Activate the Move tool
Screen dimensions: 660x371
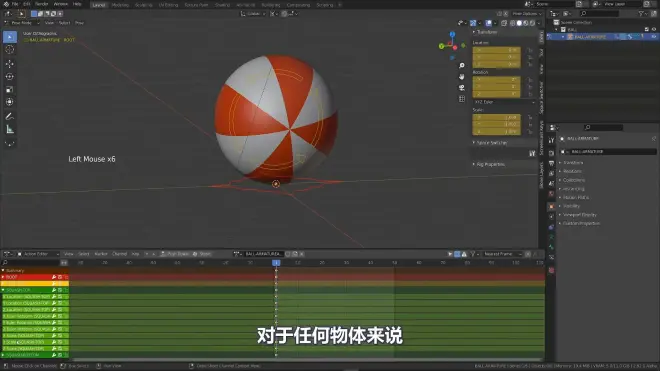click(x=10, y=64)
